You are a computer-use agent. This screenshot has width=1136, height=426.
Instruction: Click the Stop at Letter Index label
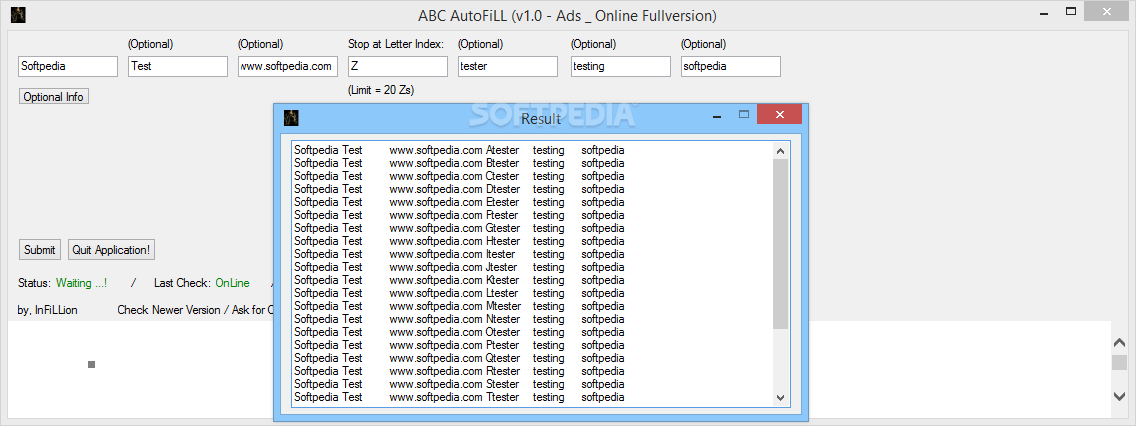coord(396,44)
